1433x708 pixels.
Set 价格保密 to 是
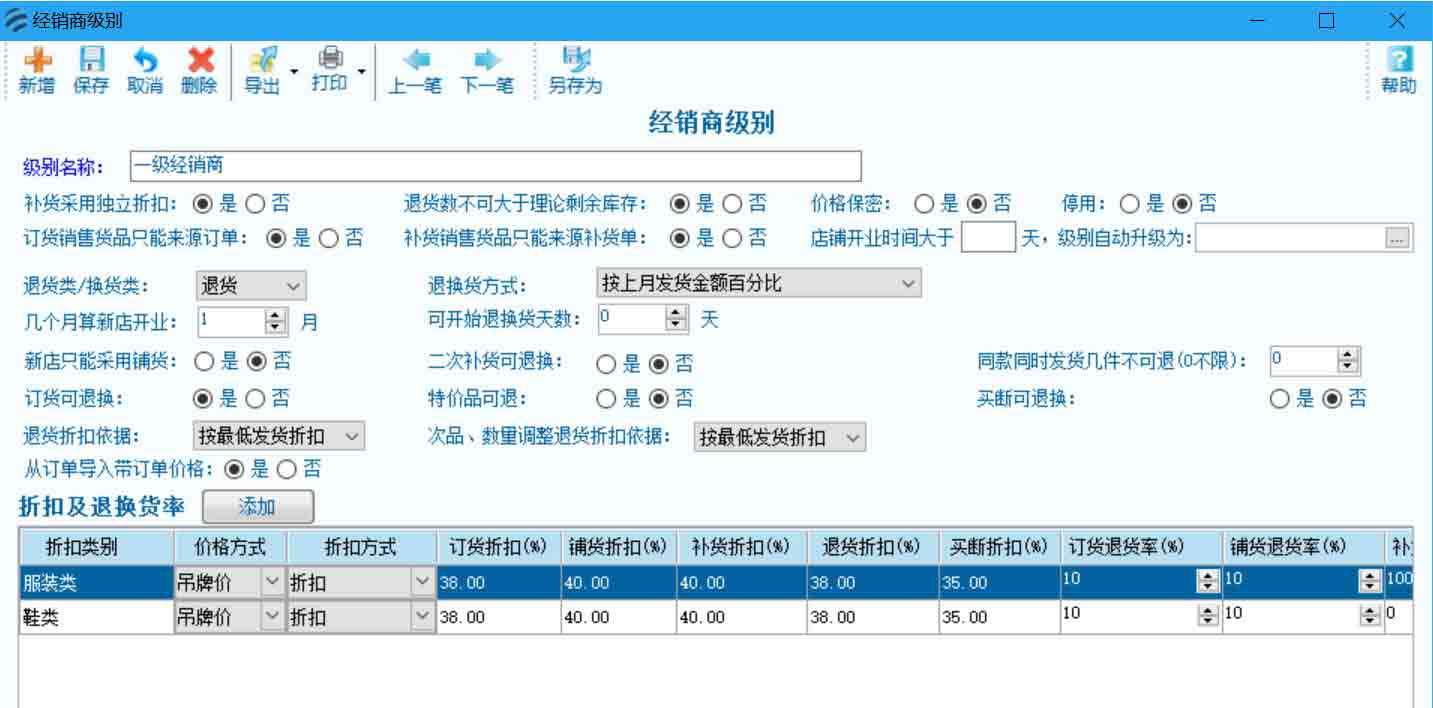[924, 204]
